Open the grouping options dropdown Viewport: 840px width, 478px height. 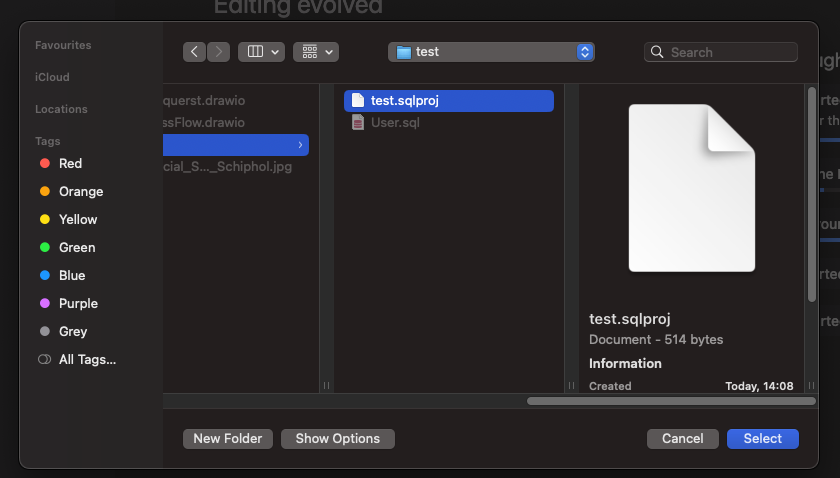pos(316,52)
